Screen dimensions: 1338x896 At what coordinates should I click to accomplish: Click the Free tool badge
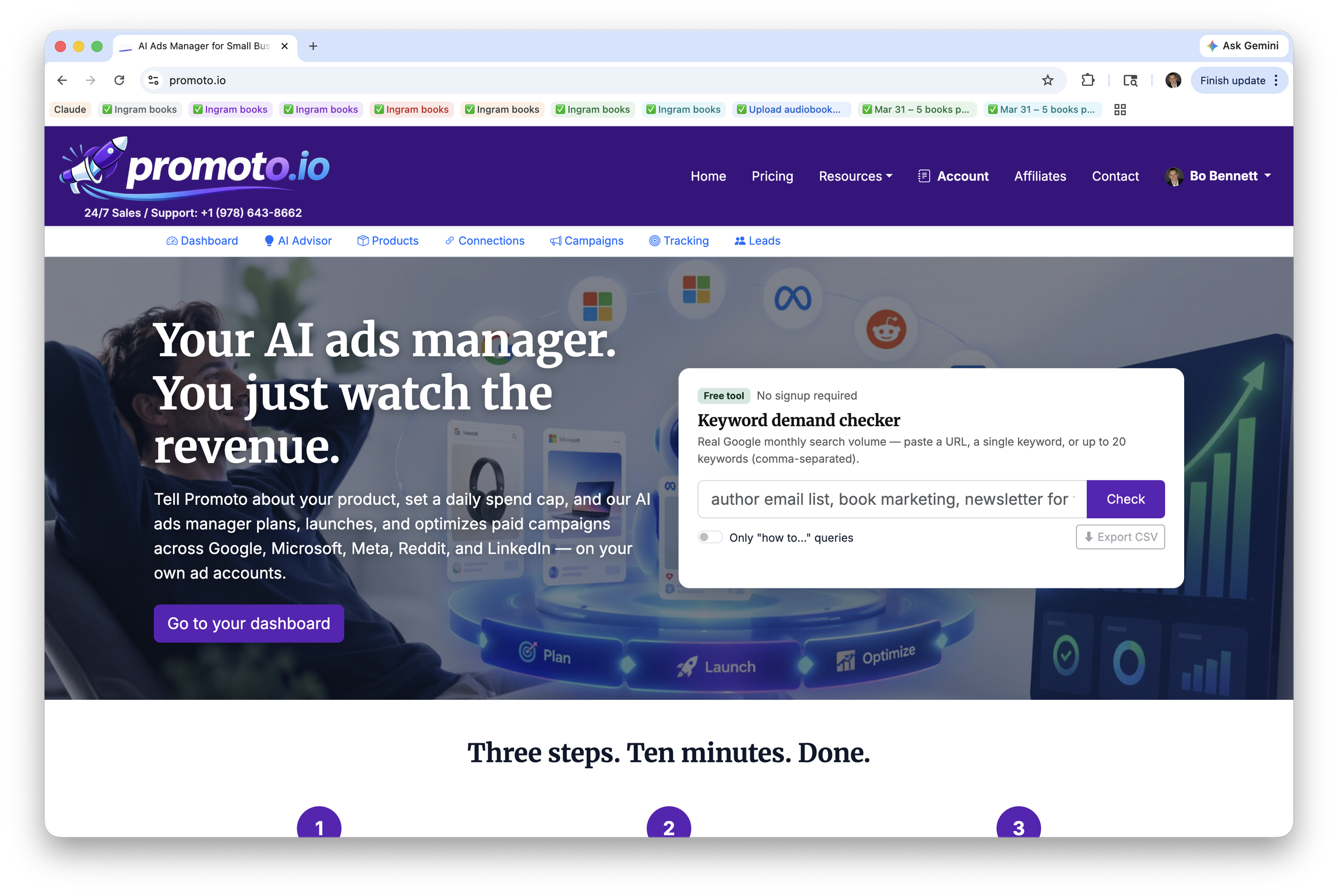[724, 396]
